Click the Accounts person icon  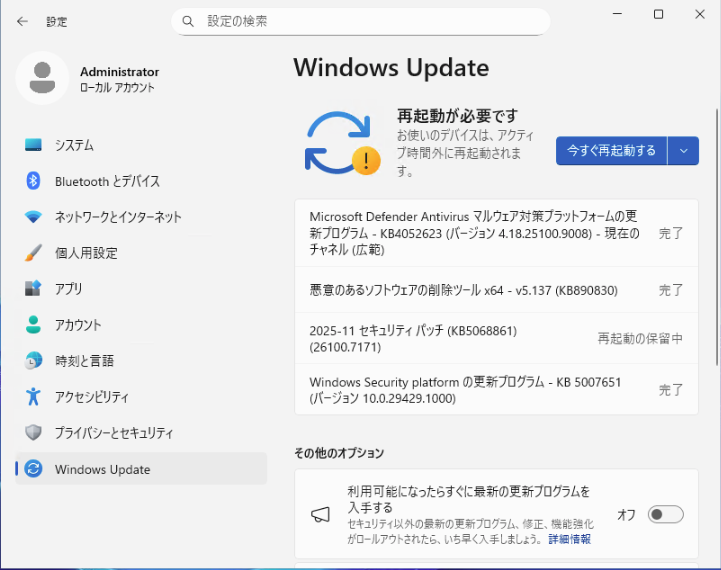pyautogui.click(x=34, y=325)
